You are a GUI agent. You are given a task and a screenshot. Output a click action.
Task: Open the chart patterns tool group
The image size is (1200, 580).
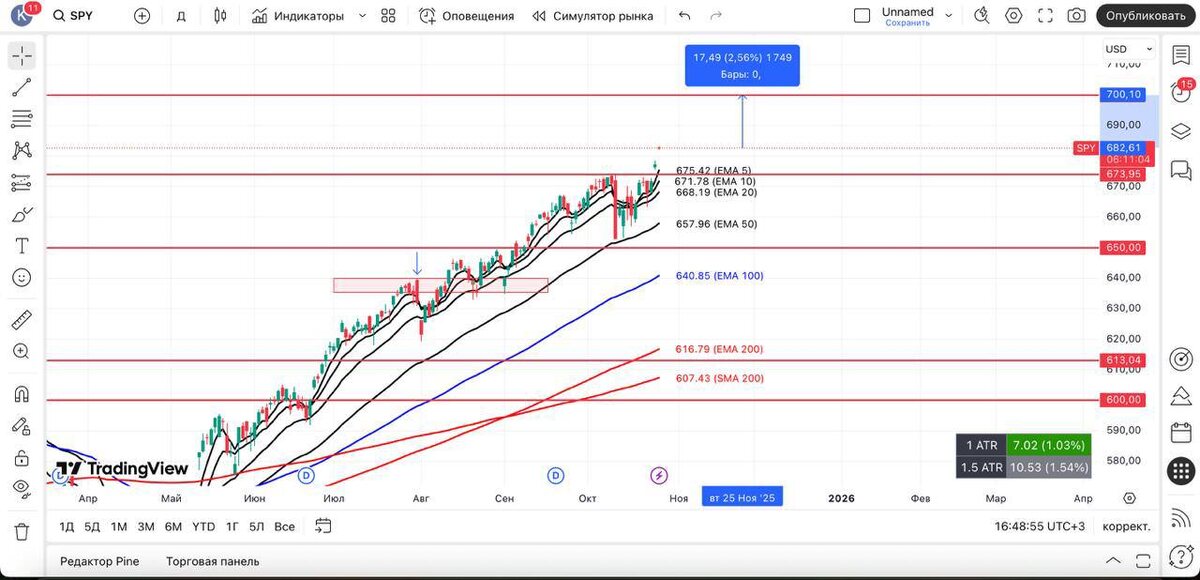pyautogui.click(x=22, y=151)
